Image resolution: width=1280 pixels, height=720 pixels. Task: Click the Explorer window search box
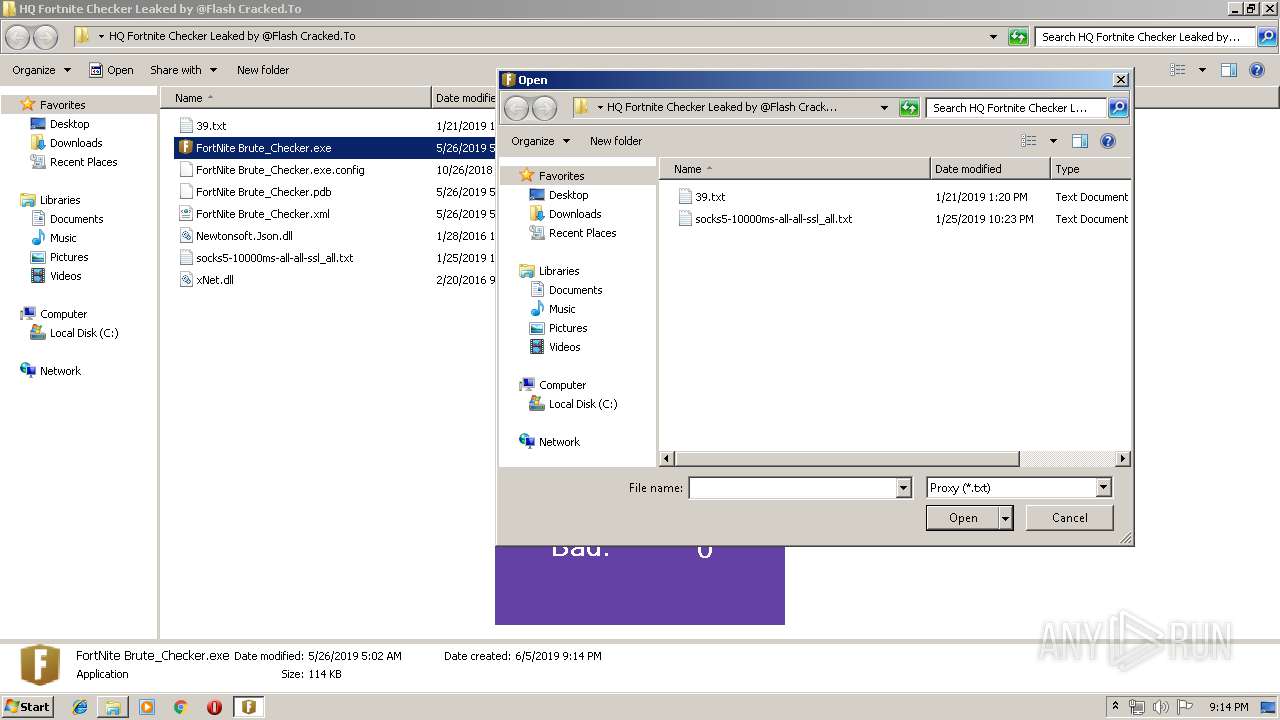coord(1145,37)
